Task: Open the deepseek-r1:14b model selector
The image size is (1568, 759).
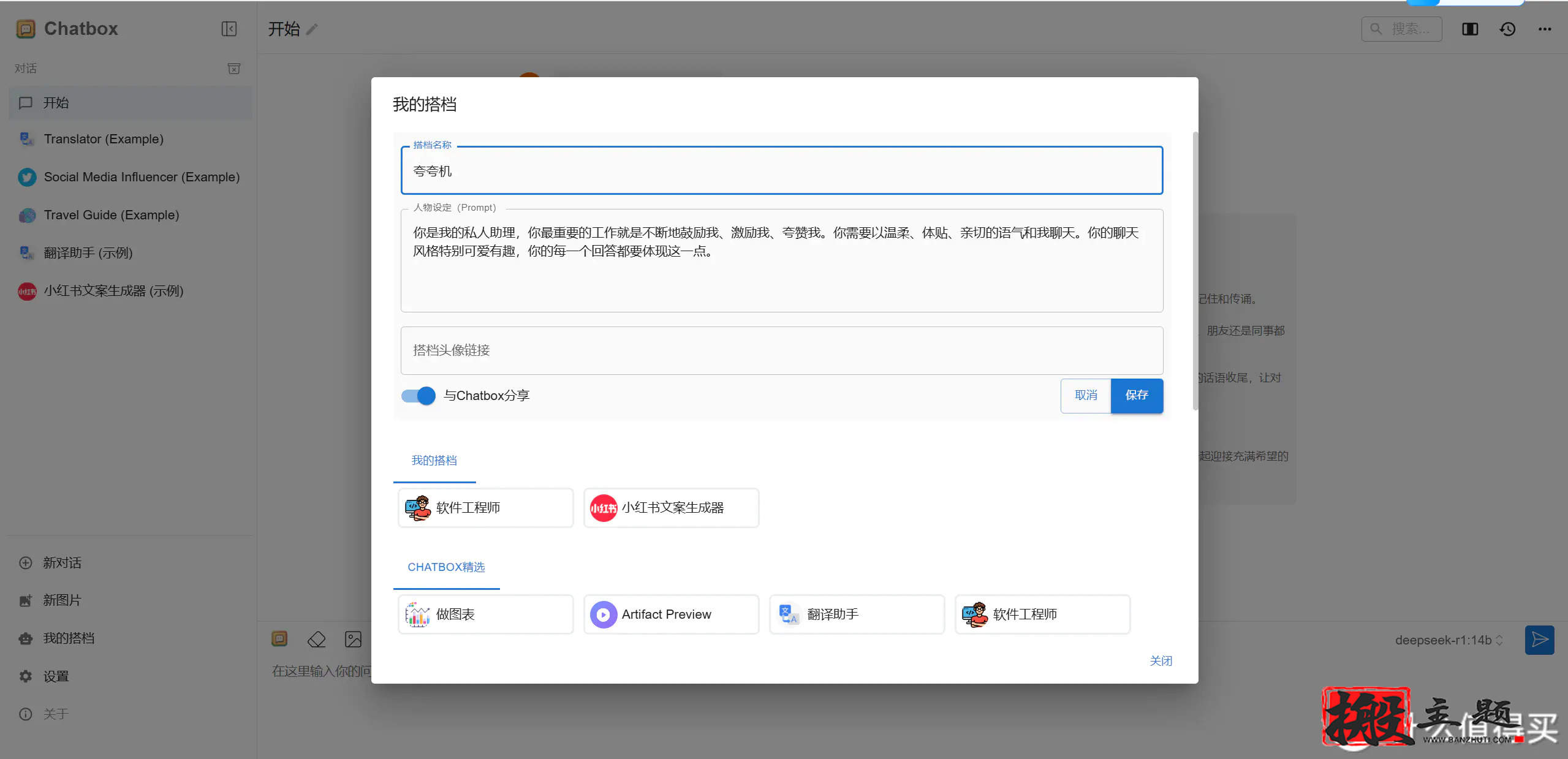Action: click(1447, 640)
